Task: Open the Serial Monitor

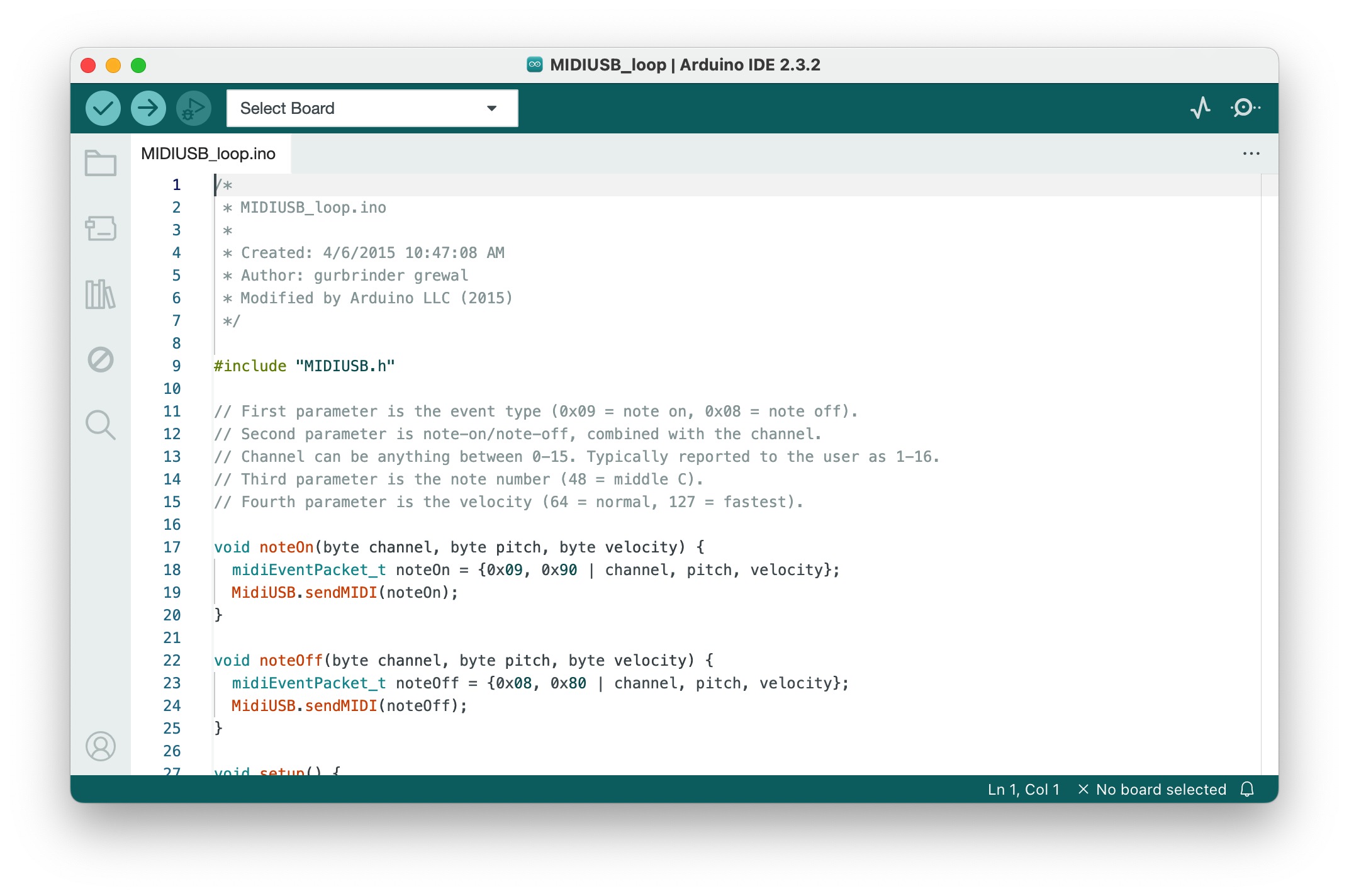Action: pyautogui.click(x=1245, y=108)
